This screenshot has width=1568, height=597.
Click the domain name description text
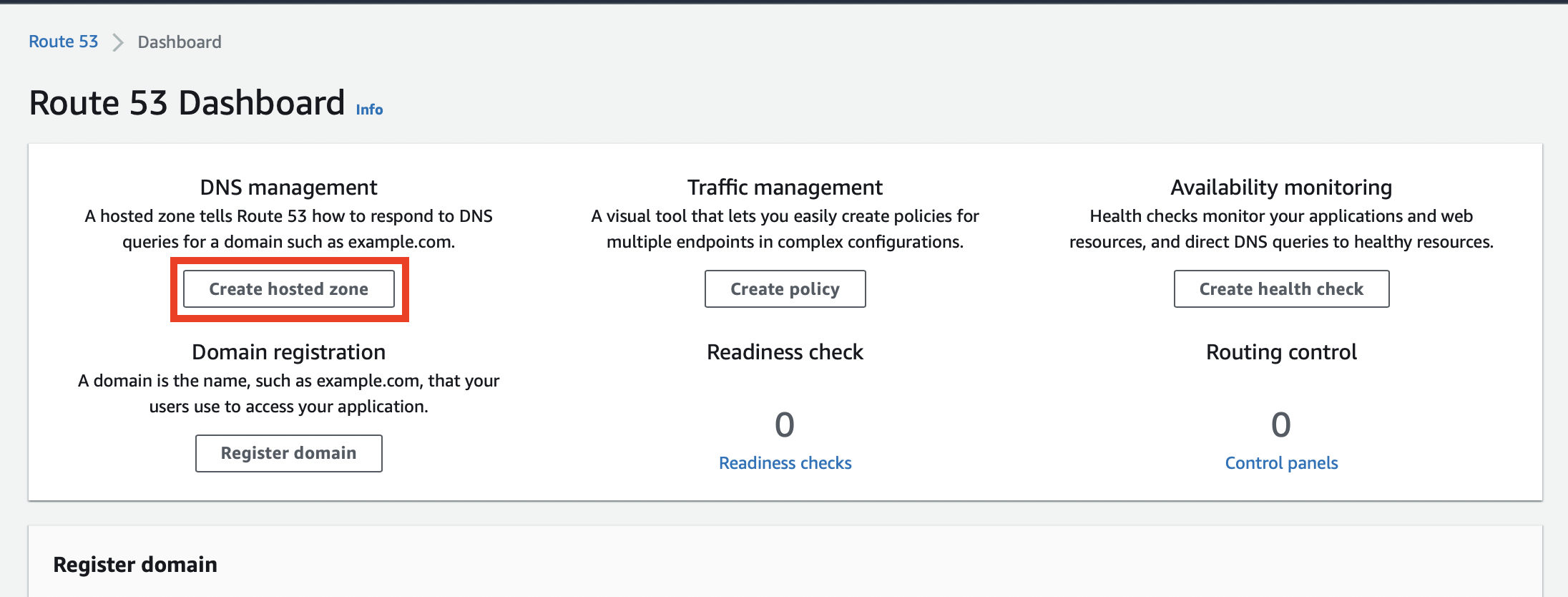point(289,394)
